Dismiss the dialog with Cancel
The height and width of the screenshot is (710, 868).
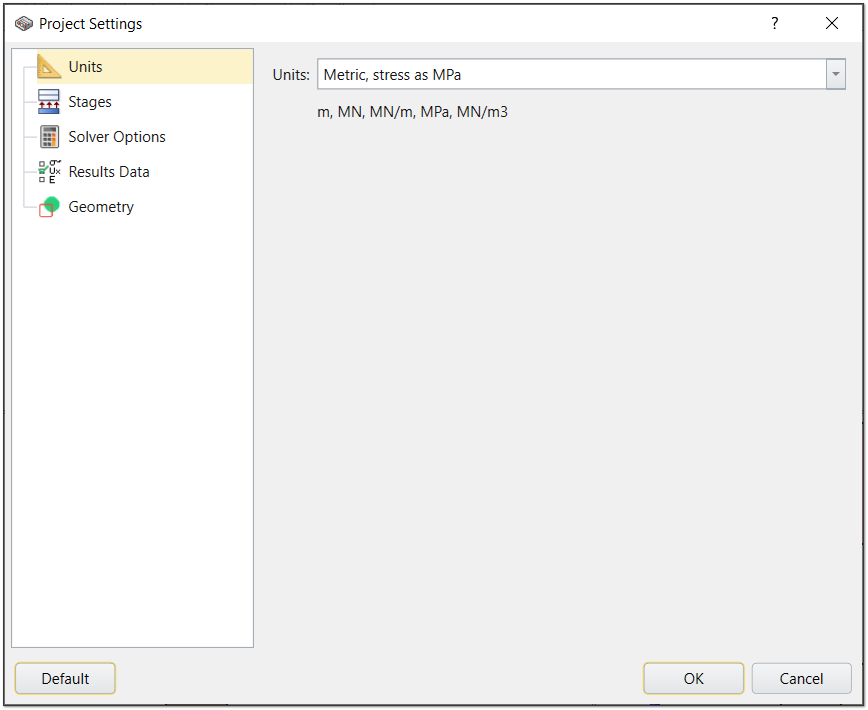tap(801, 678)
